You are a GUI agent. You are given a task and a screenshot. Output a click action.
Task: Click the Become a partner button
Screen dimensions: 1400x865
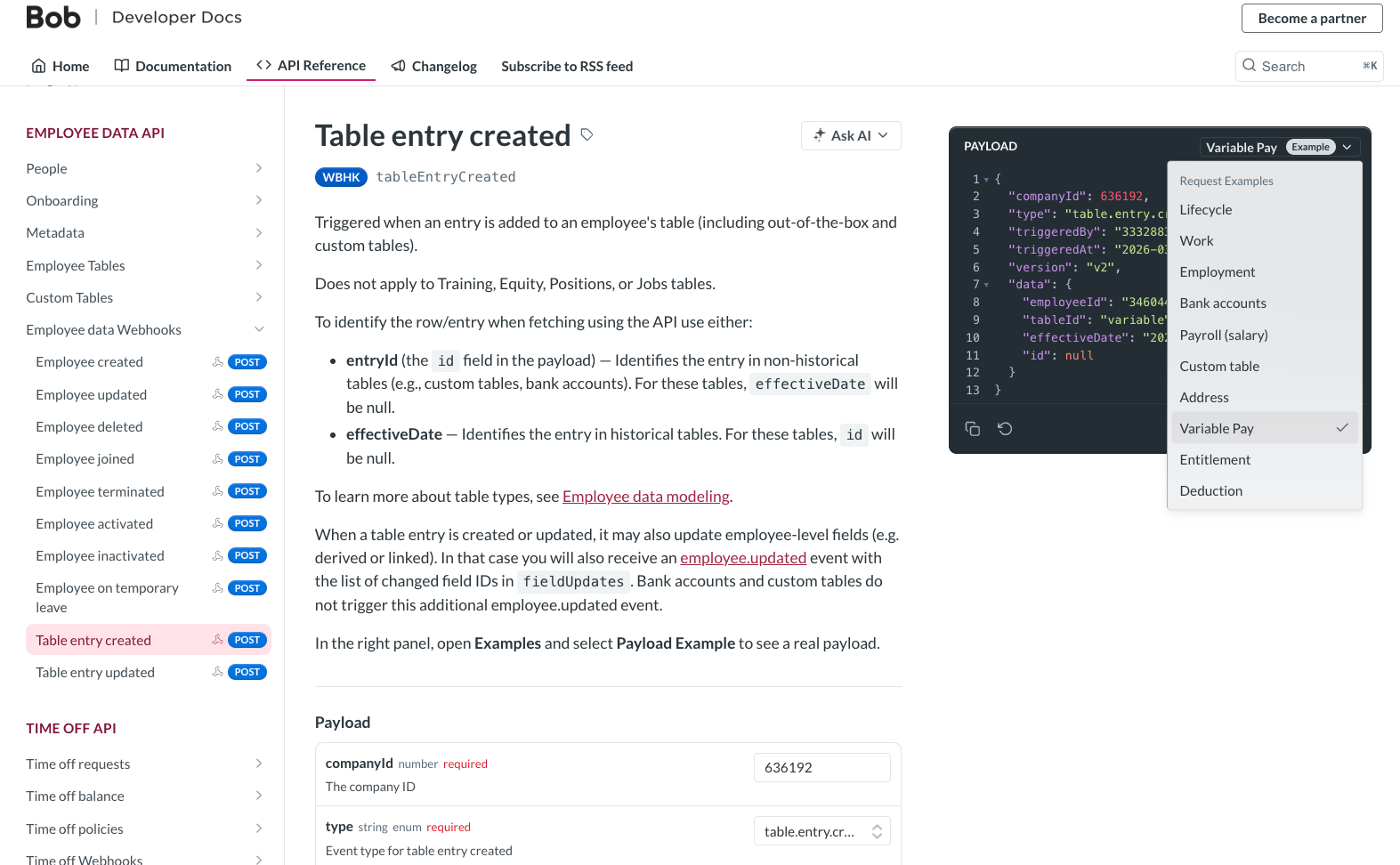coord(1312,18)
